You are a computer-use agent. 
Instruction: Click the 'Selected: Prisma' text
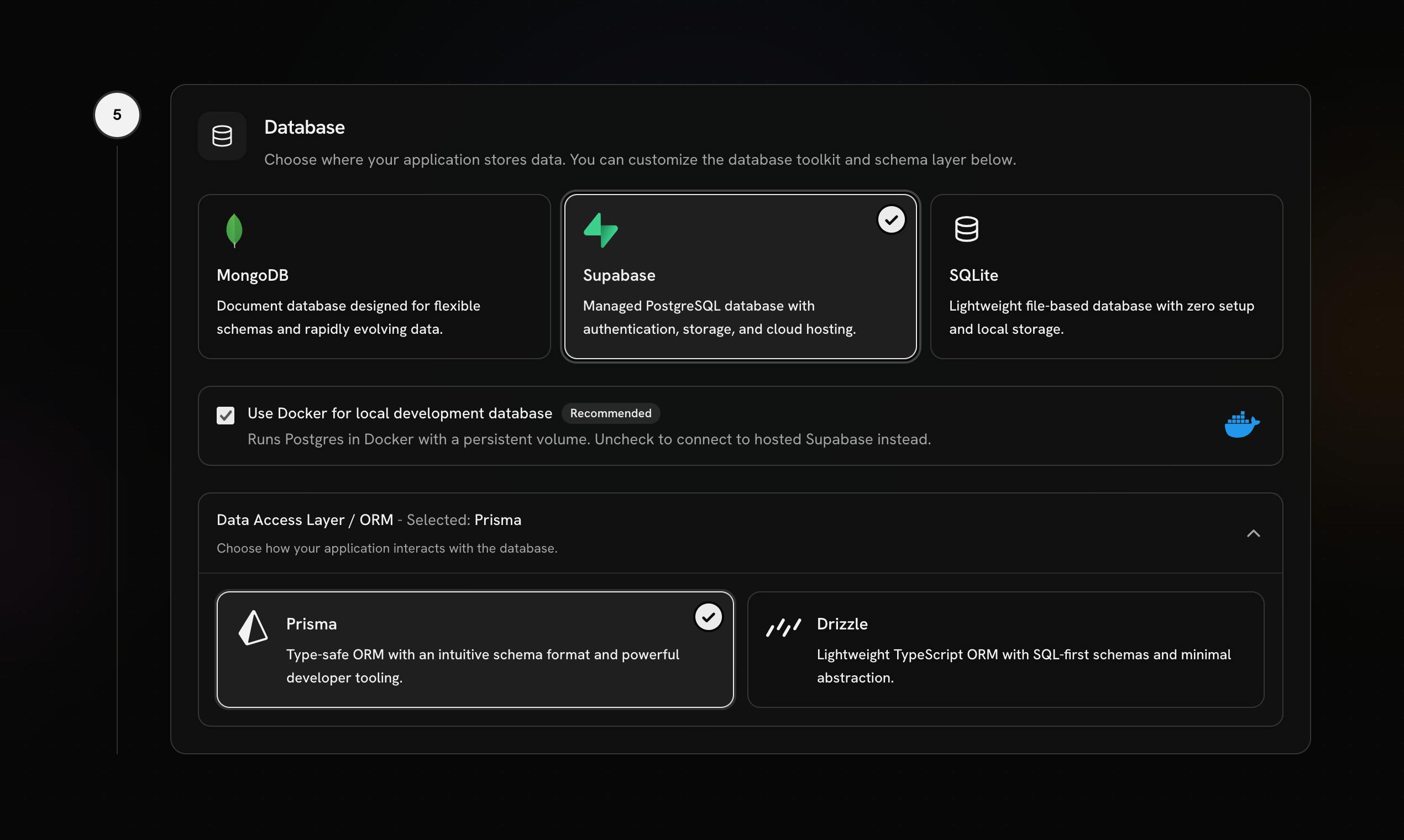[x=464, y=519]
